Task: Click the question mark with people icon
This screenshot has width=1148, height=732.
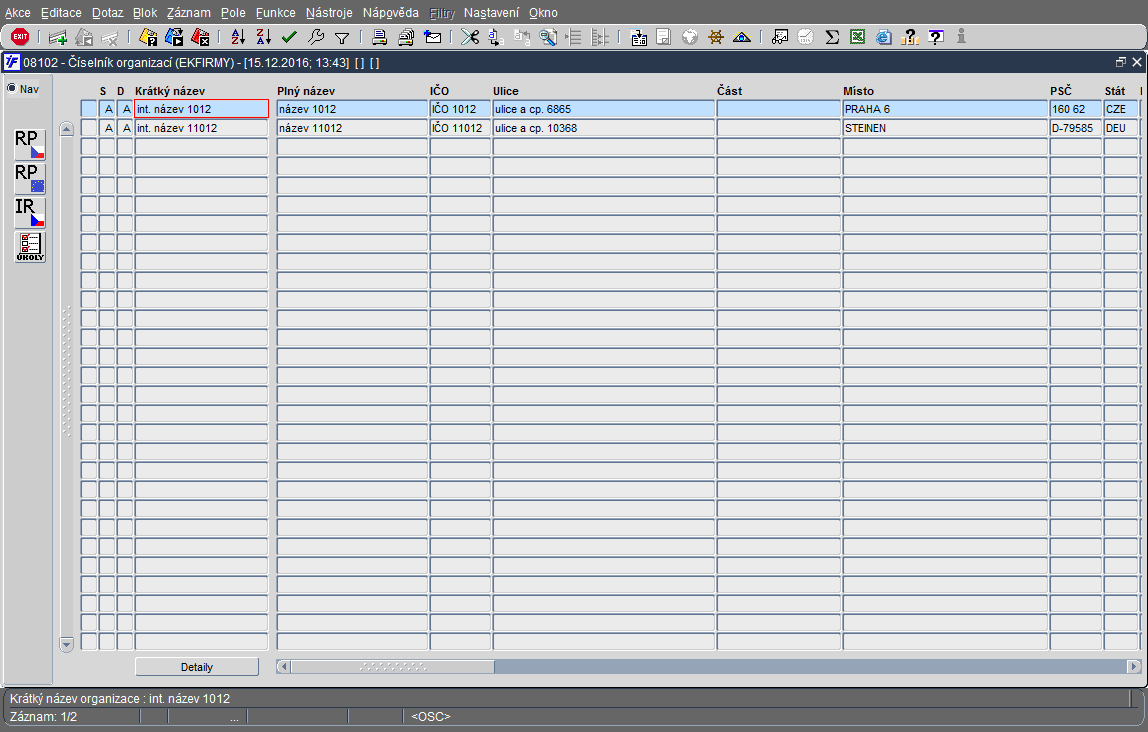Action: click(x=909, y=37)
